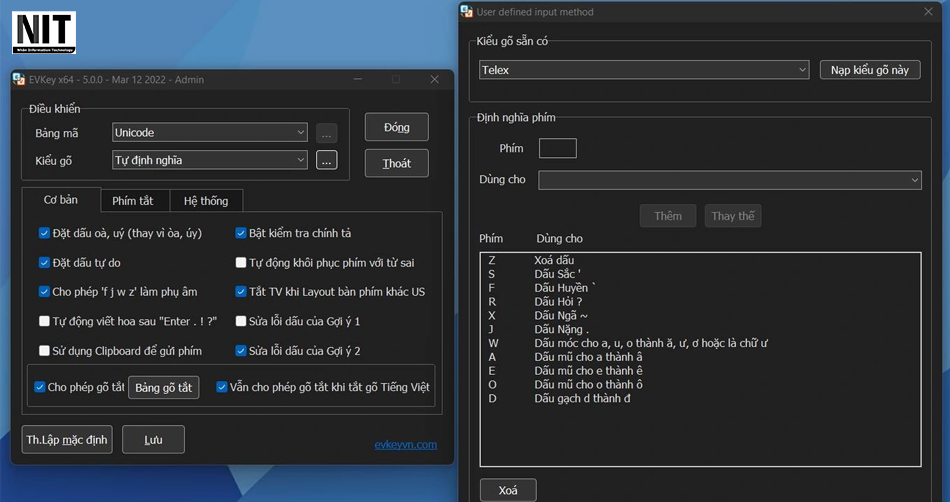Click the disabled ... button beside Bảng mã
950x502 pixels.
[327, 133]
